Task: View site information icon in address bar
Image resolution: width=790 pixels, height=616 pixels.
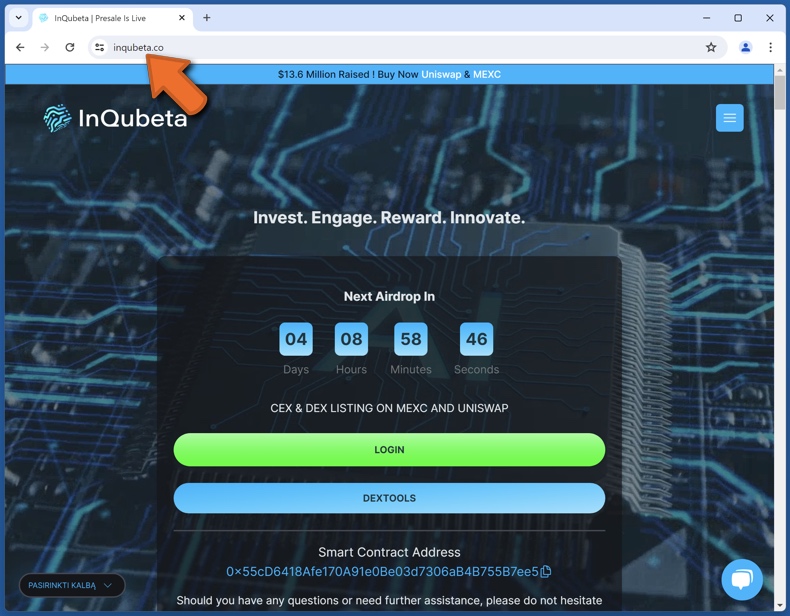Action: [x=100, y=47]
